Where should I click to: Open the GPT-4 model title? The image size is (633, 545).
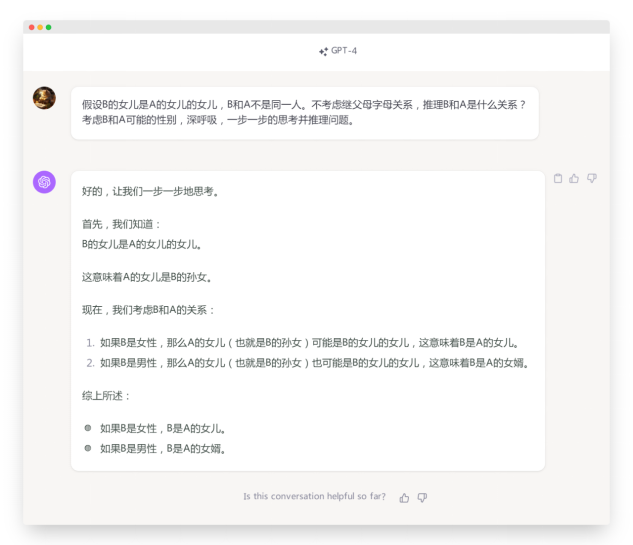pos(343,51)
